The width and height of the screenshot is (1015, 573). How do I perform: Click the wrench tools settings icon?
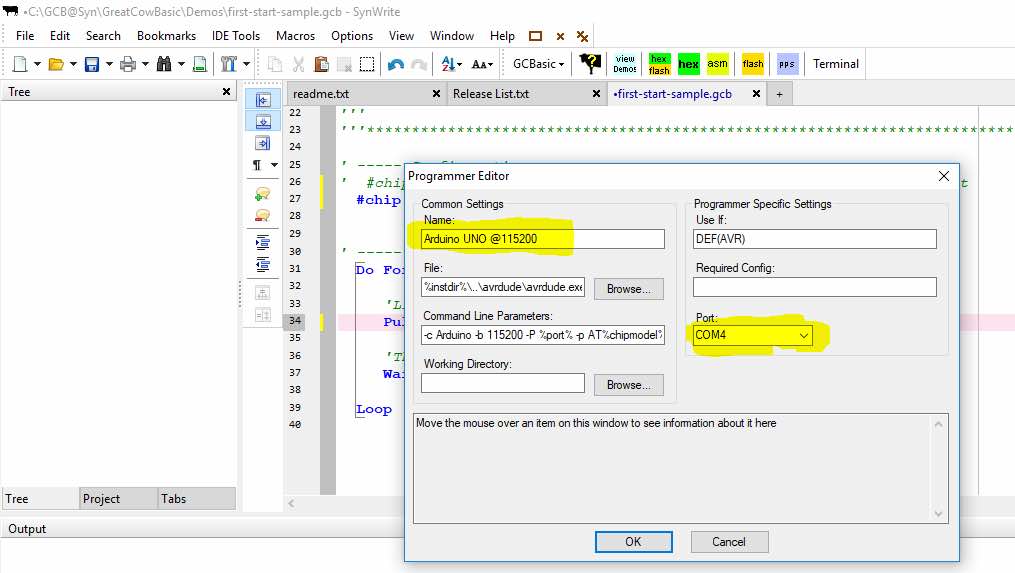tap(229, 63)
